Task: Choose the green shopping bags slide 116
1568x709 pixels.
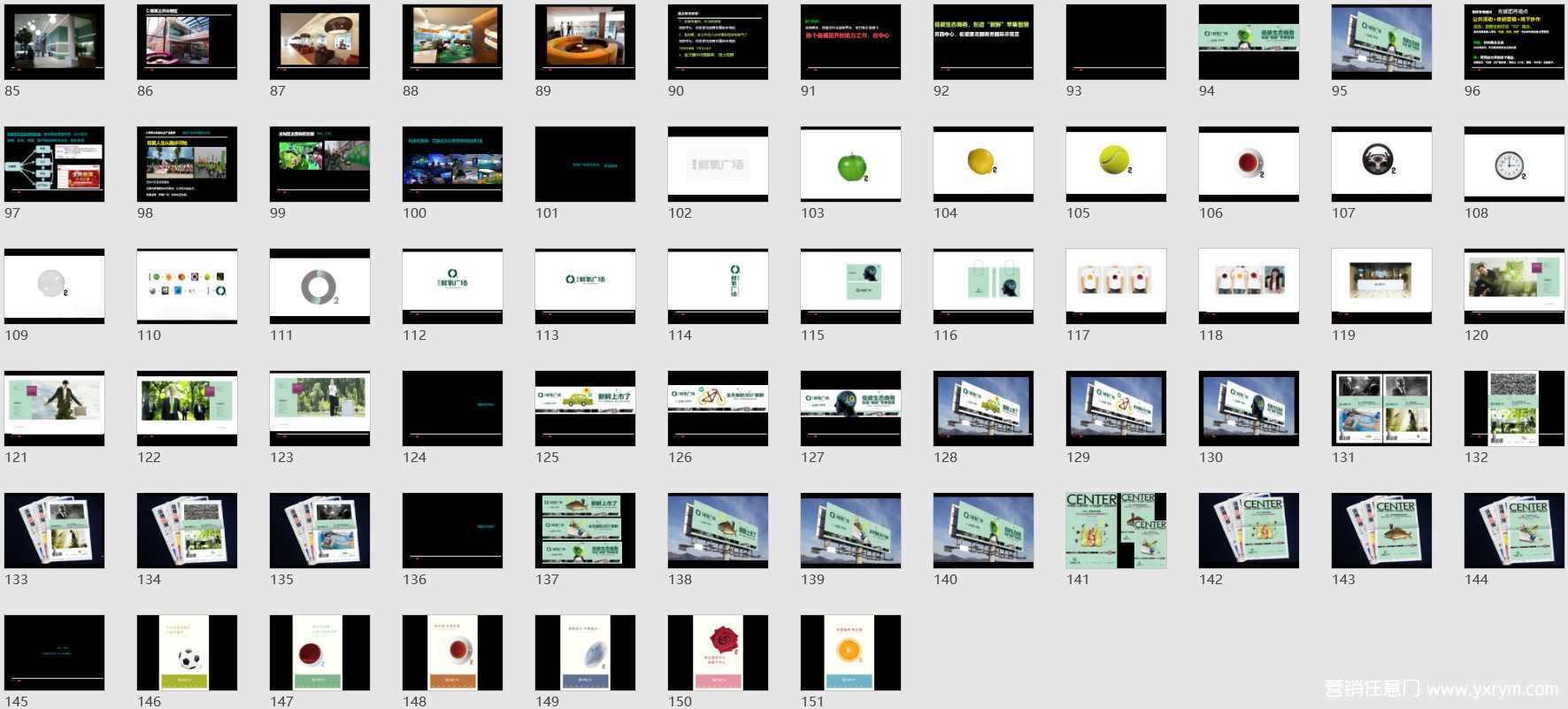Action: pos(983,287)
